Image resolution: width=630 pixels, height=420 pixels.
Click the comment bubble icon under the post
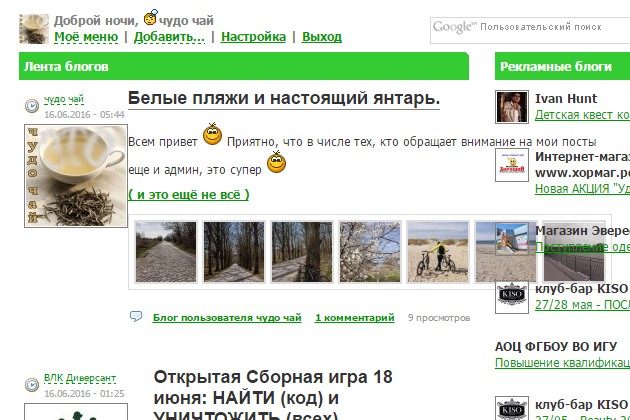point(135,317)
